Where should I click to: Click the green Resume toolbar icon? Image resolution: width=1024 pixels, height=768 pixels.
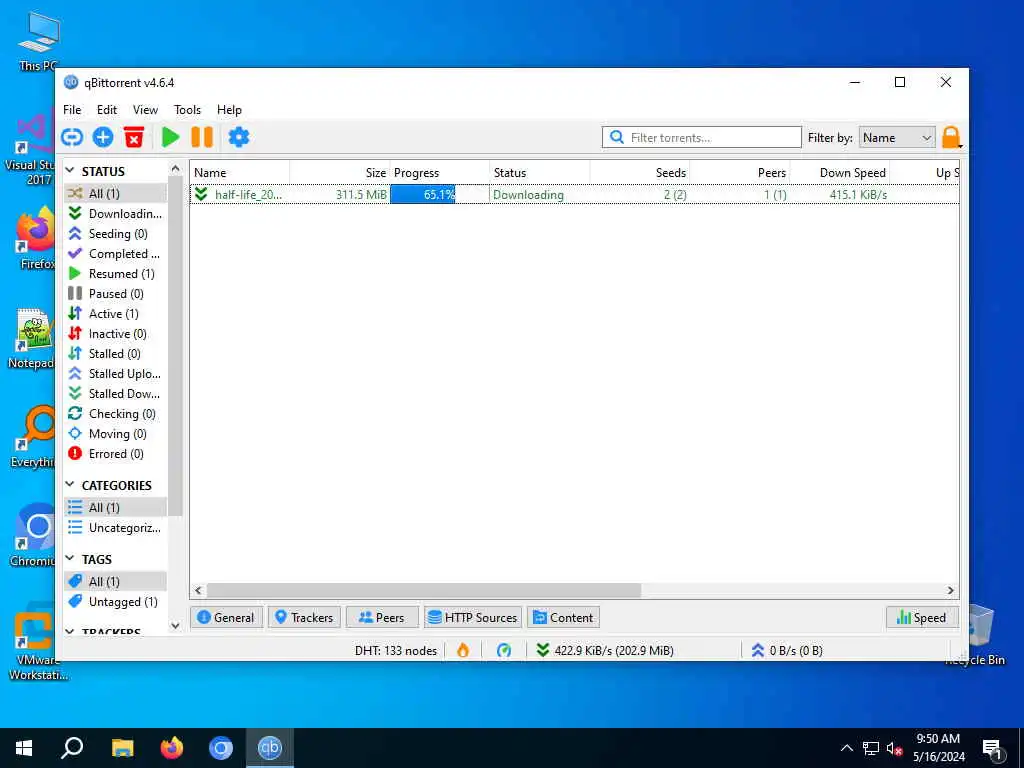pos(170,137)
